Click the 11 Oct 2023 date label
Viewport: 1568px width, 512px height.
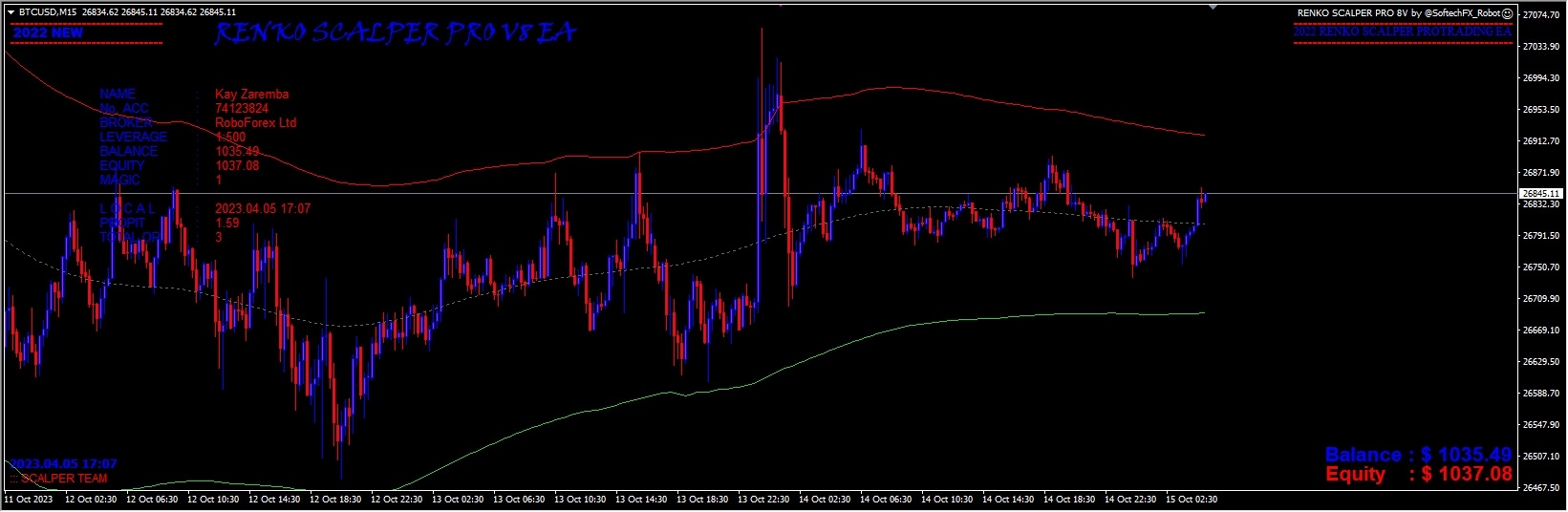click(28, 499)
